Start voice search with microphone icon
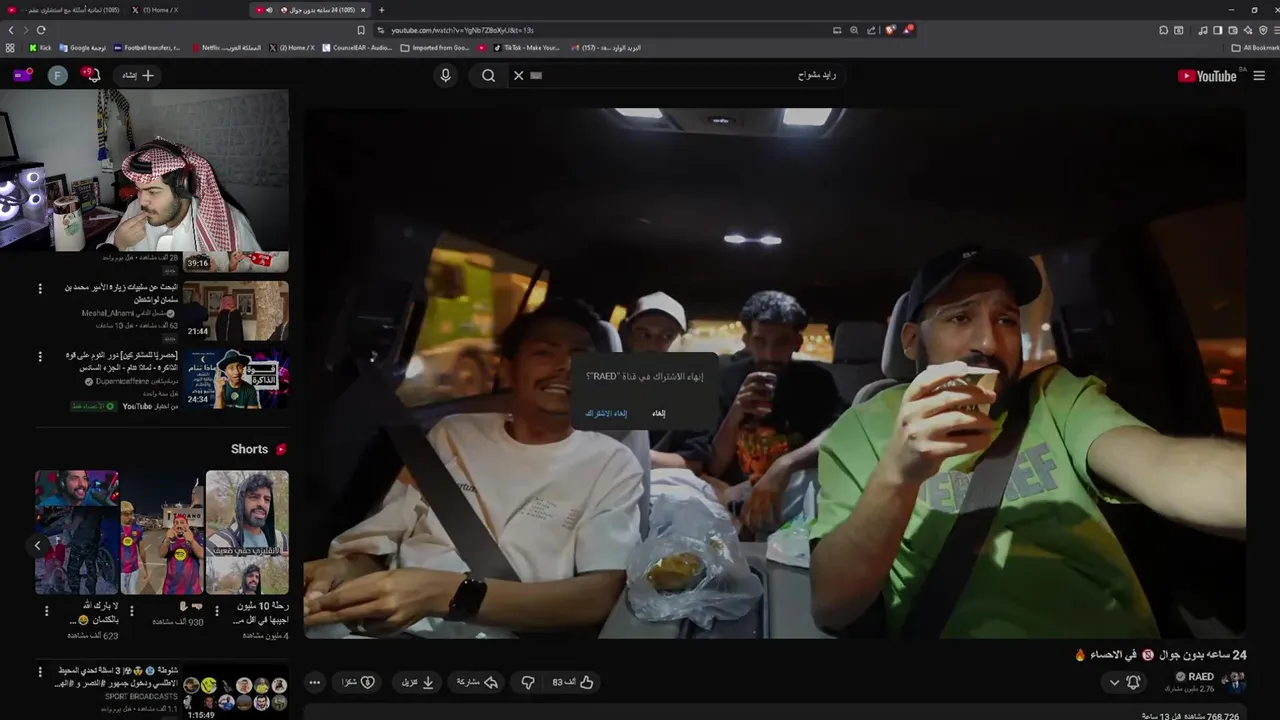Image resolution: width=1280 pixels, height=720 pixels. click(446, 75)
